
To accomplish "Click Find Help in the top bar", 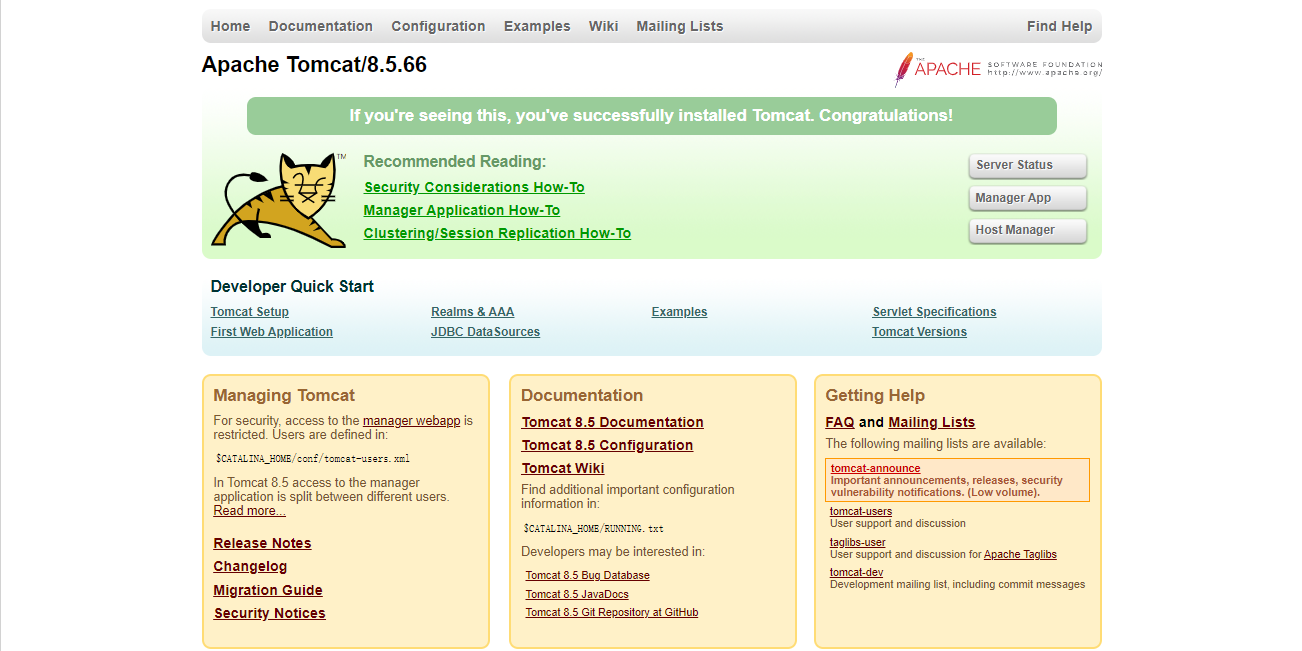I will pyautogui.click(x=1059, y=26).
